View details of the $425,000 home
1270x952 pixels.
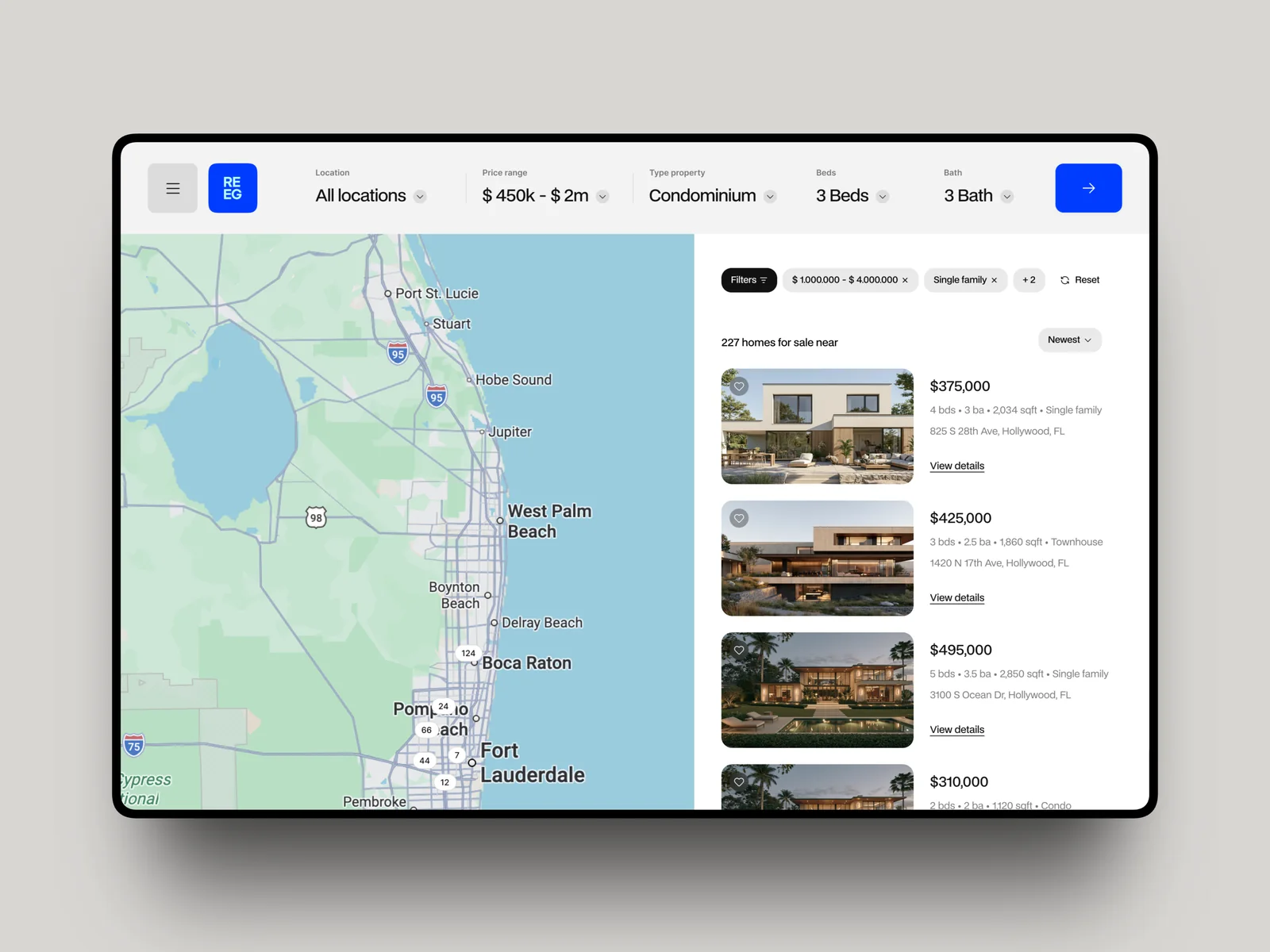pos(956,597)
